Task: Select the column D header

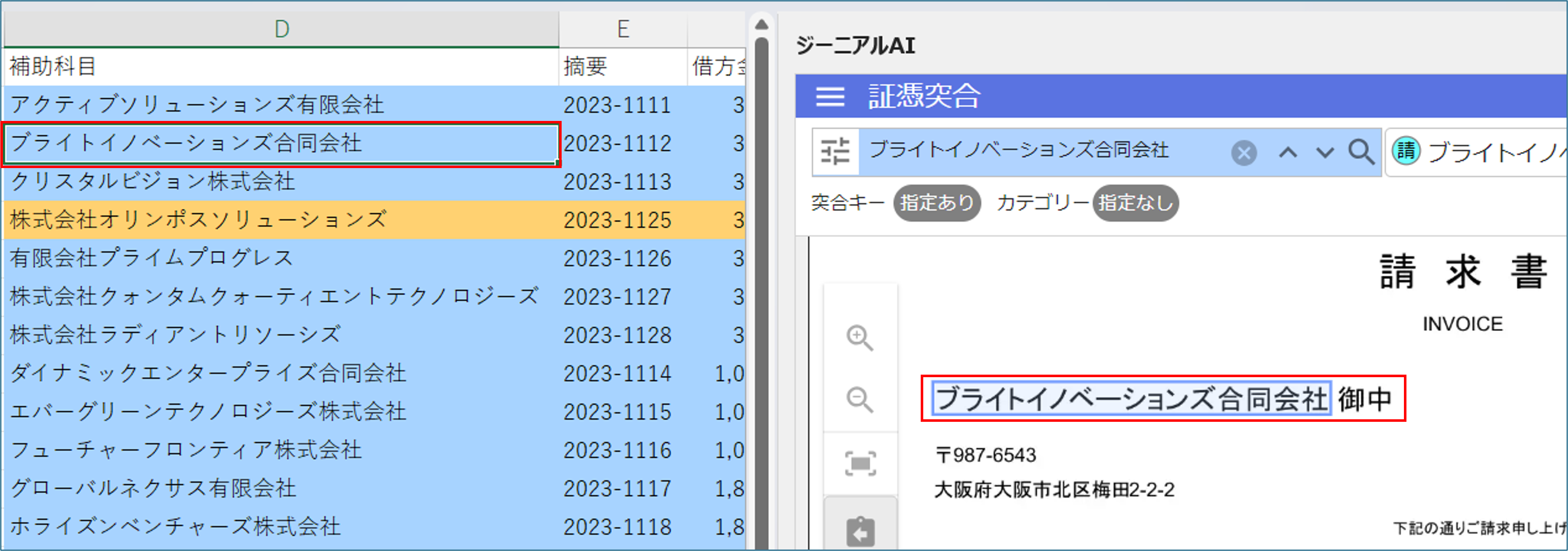Action: point(281,29)
